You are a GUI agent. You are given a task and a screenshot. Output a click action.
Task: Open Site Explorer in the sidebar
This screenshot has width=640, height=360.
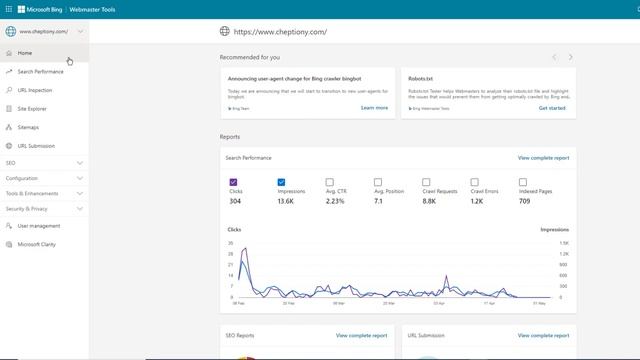coord(44,109)
